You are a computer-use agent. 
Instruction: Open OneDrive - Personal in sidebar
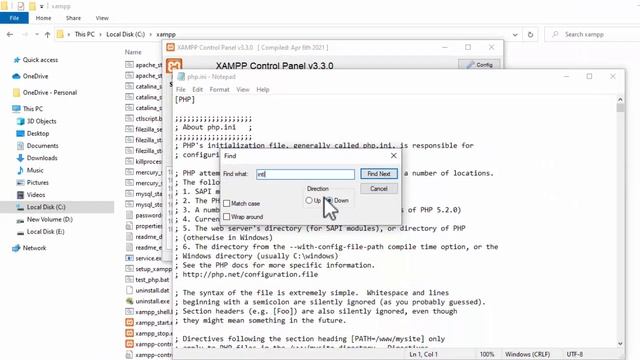click(x=50, y=93)
